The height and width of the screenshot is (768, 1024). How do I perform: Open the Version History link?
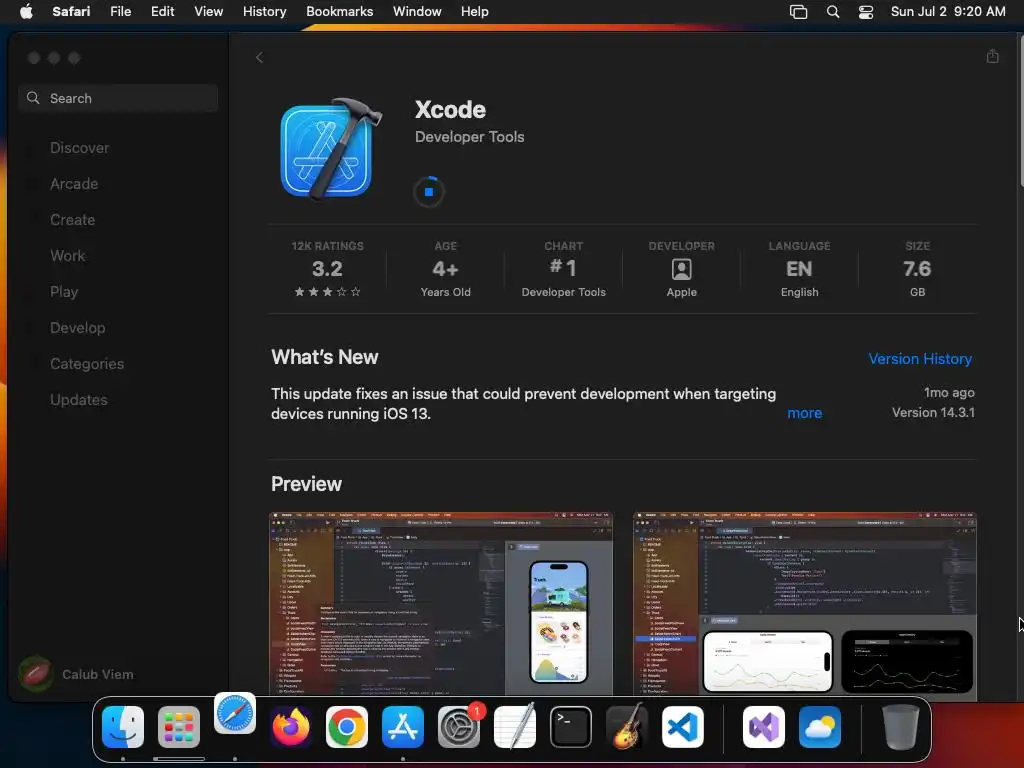[x=920, y=359]
